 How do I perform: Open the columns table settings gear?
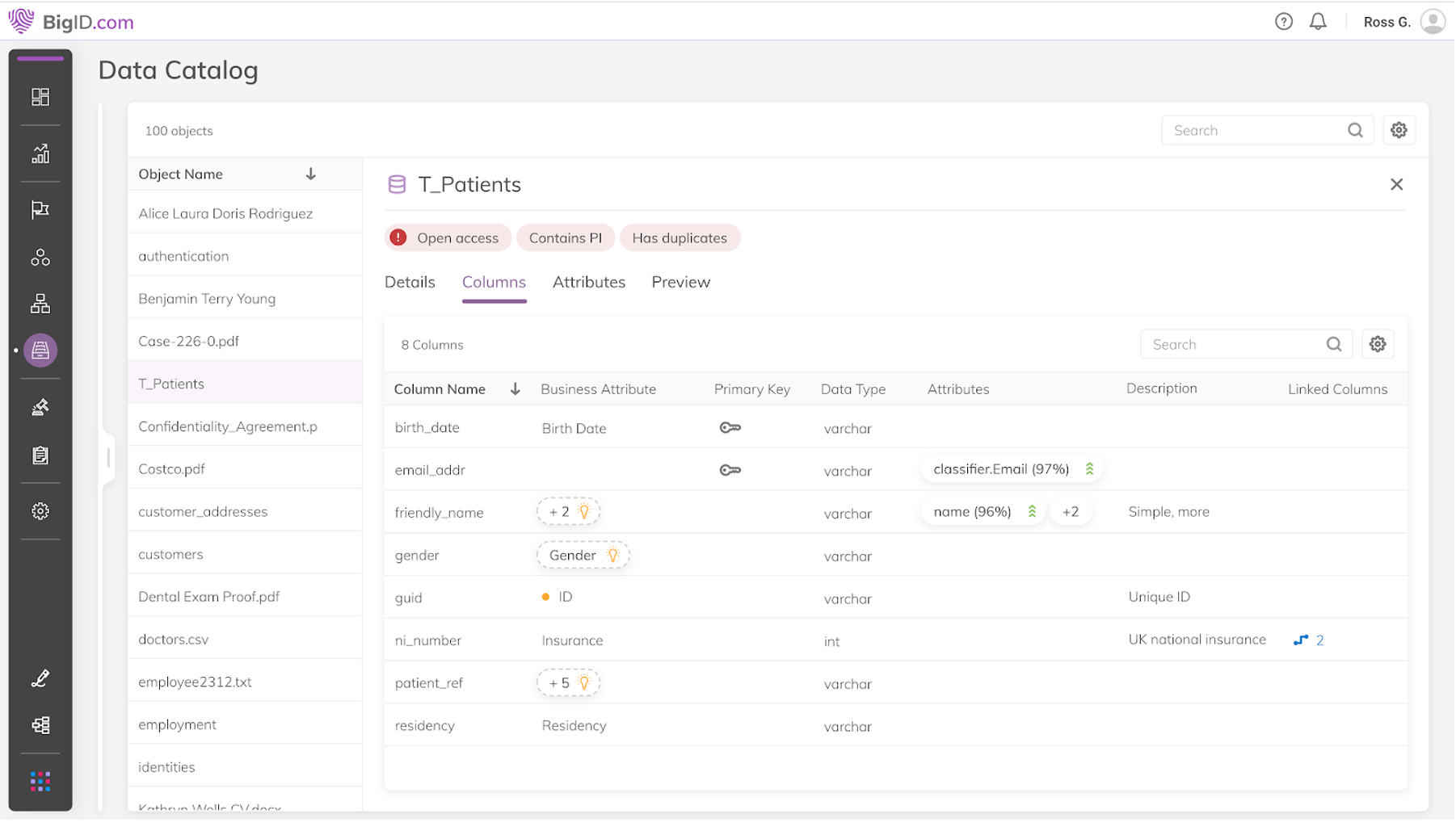(1378, 343)
